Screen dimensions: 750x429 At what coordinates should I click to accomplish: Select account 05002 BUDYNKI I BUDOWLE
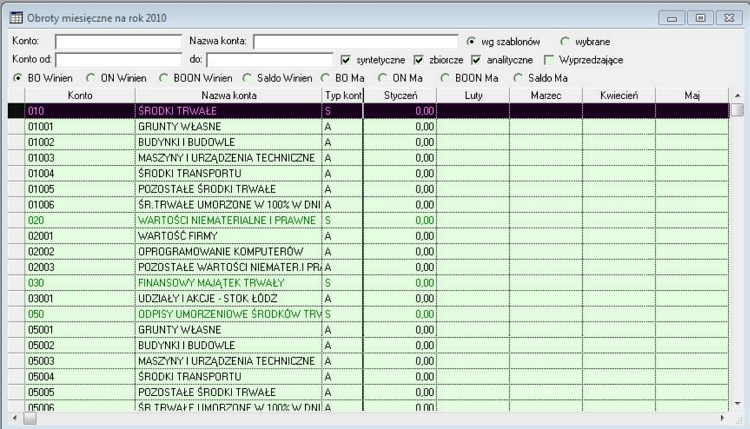[368, 345]
